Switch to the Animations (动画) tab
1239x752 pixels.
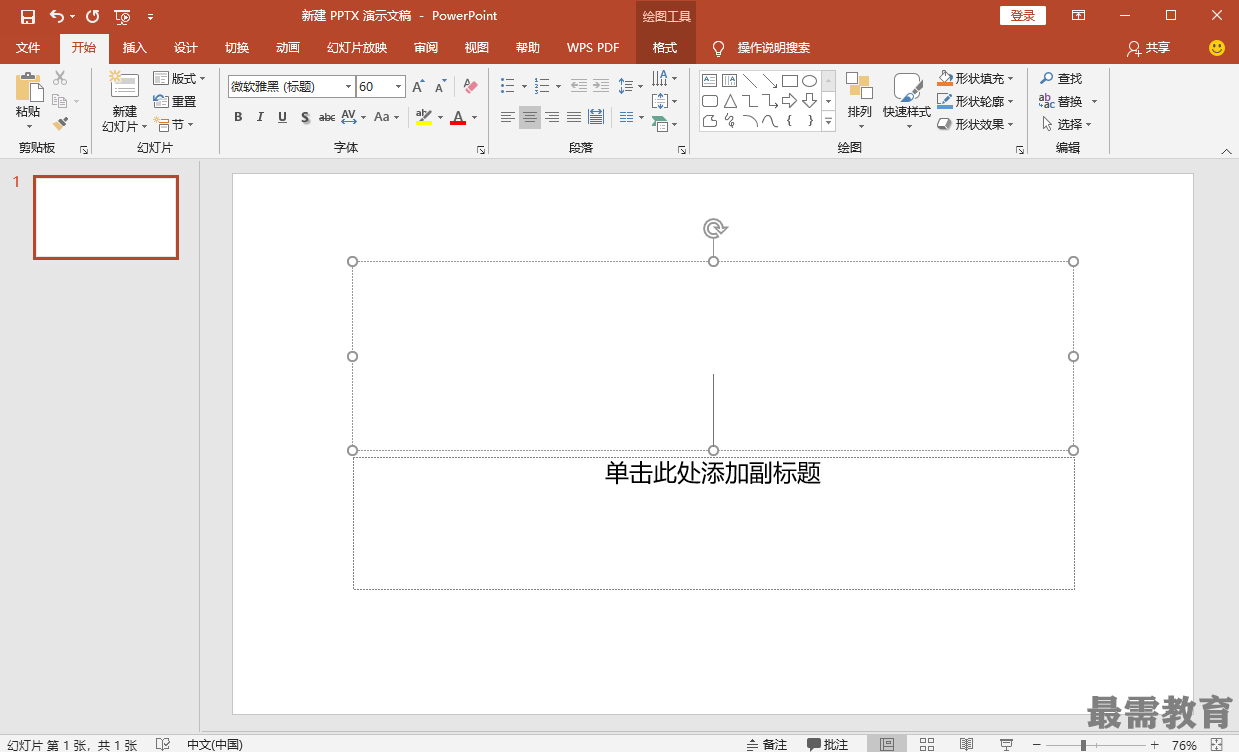(x=288, y=48)
